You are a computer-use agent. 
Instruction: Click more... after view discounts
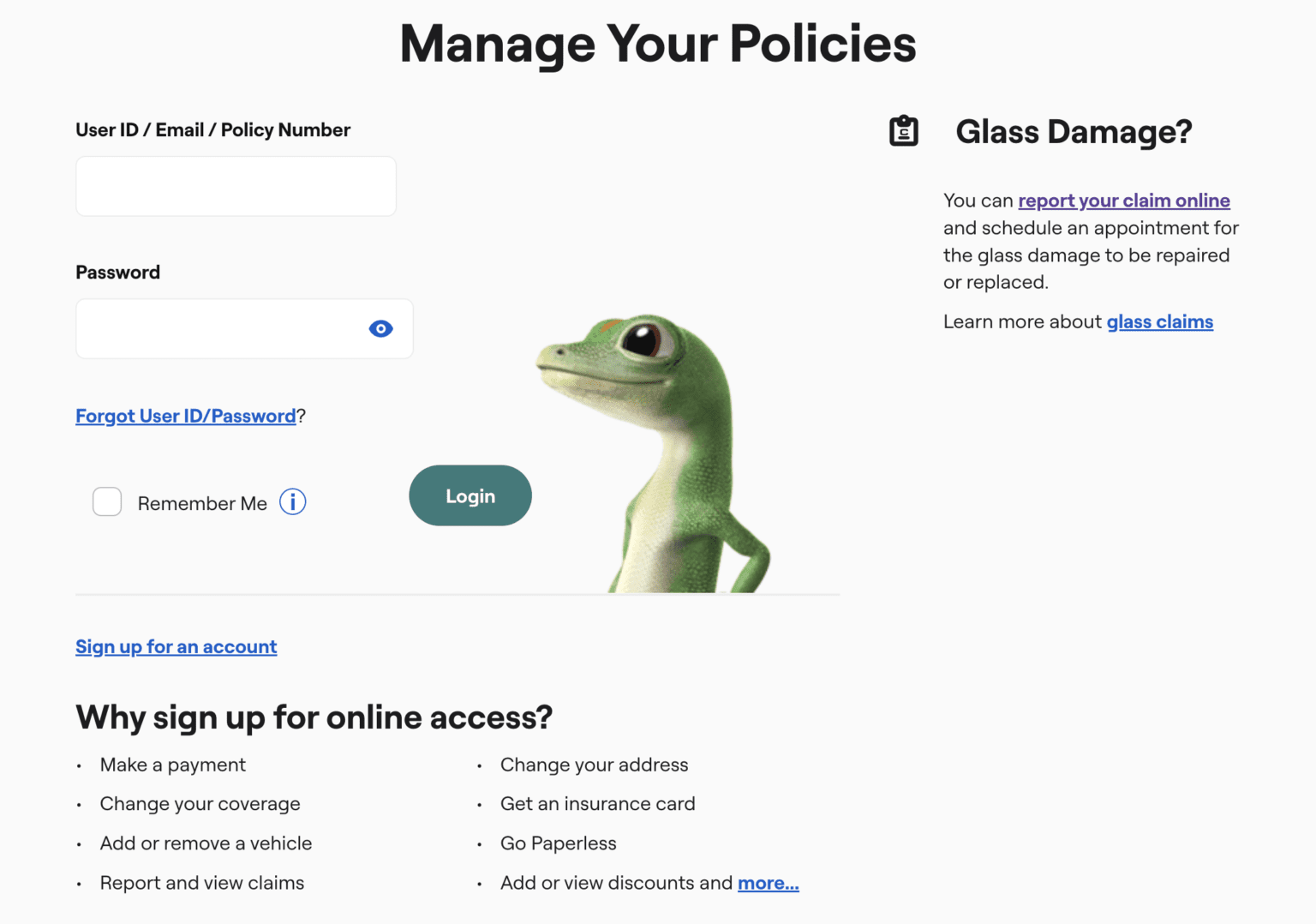pos(768,883)
